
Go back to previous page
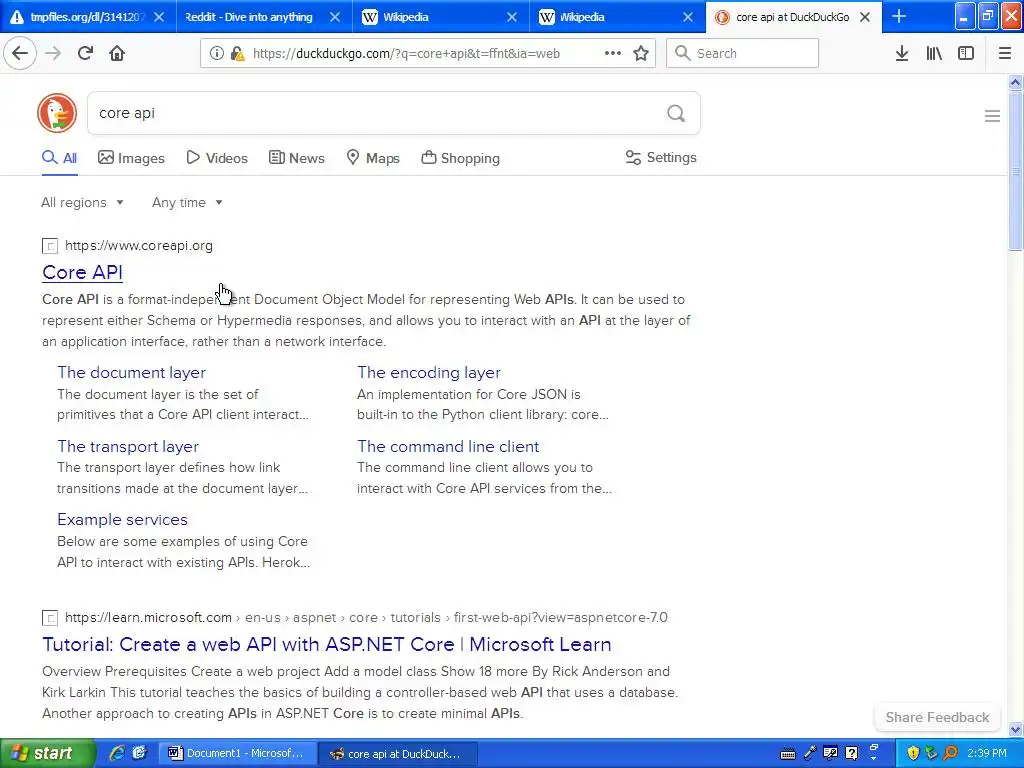click(x=20, y=53)
